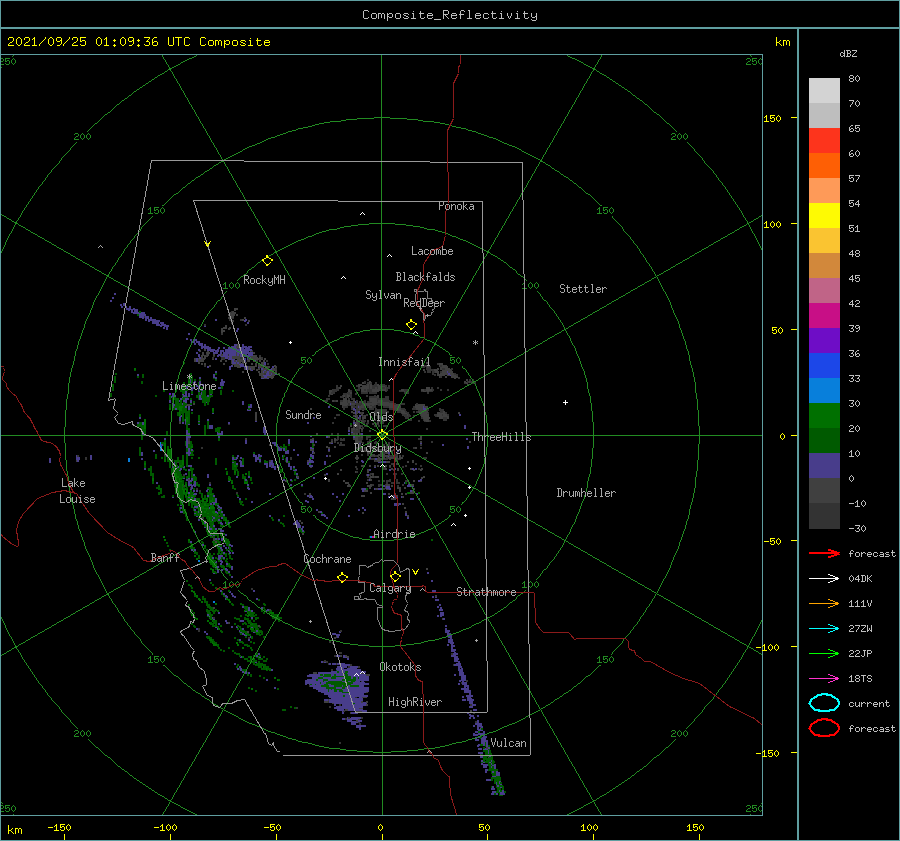Click the Airdrie label
The width and height of the screenshot is (900, 841).
pos(394,534)
